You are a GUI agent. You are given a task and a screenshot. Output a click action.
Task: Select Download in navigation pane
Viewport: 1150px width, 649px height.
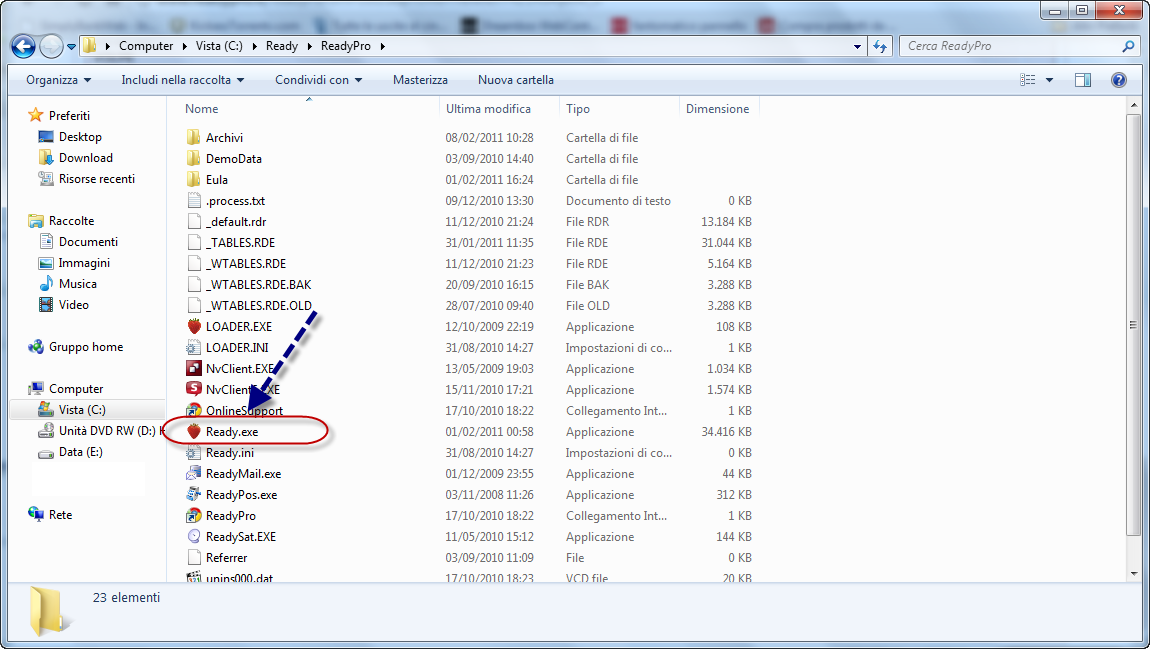tap(85, 158)
